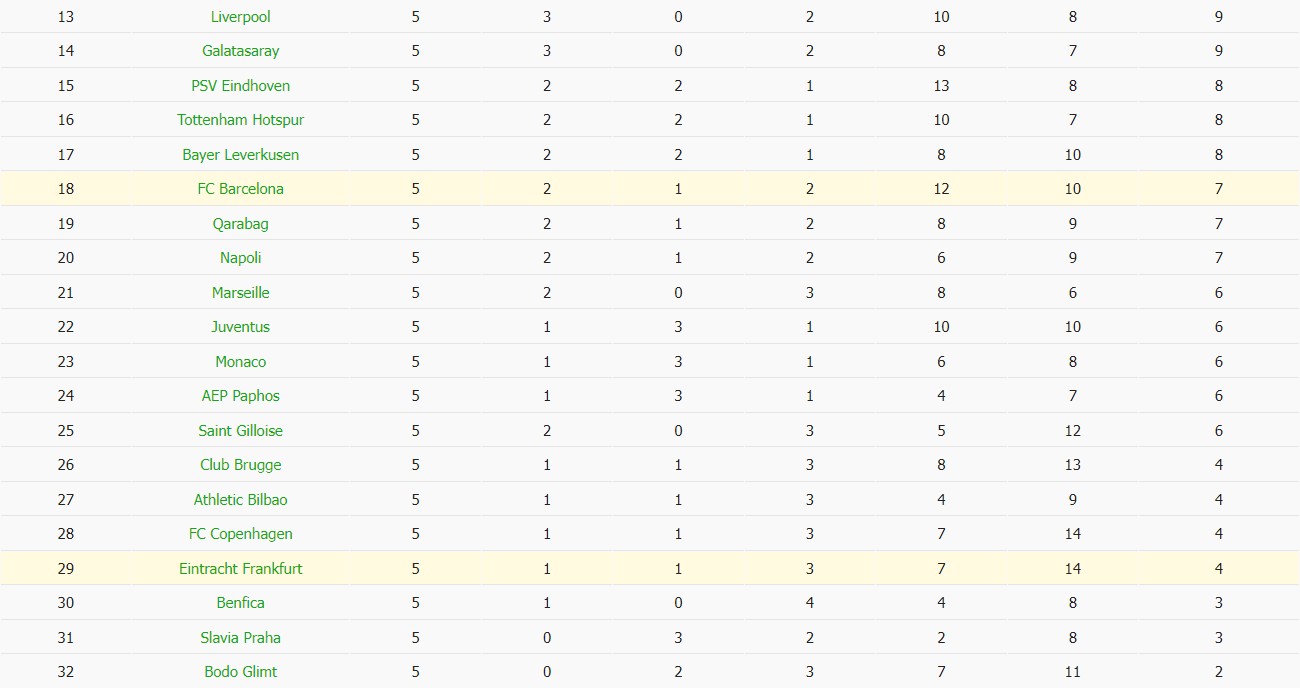Select the Marseille team link

(x=241, y=293)
